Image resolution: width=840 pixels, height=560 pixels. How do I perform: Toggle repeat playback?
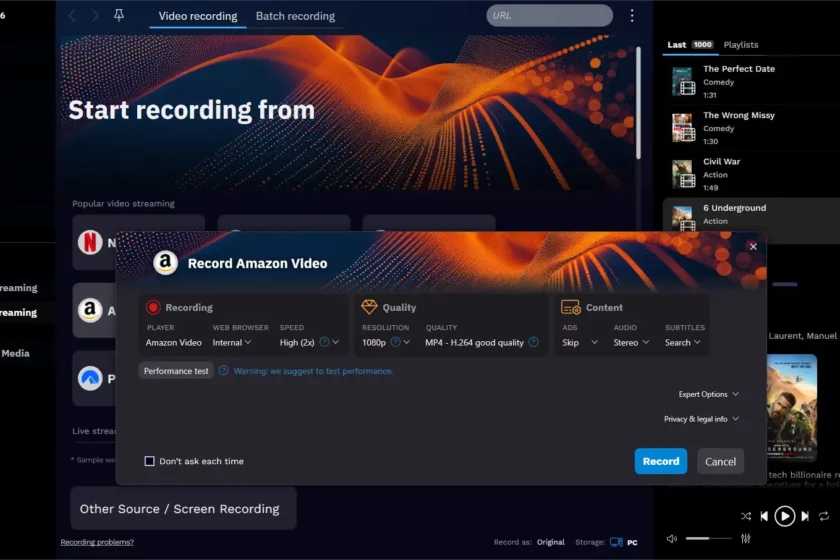point(824,516)
